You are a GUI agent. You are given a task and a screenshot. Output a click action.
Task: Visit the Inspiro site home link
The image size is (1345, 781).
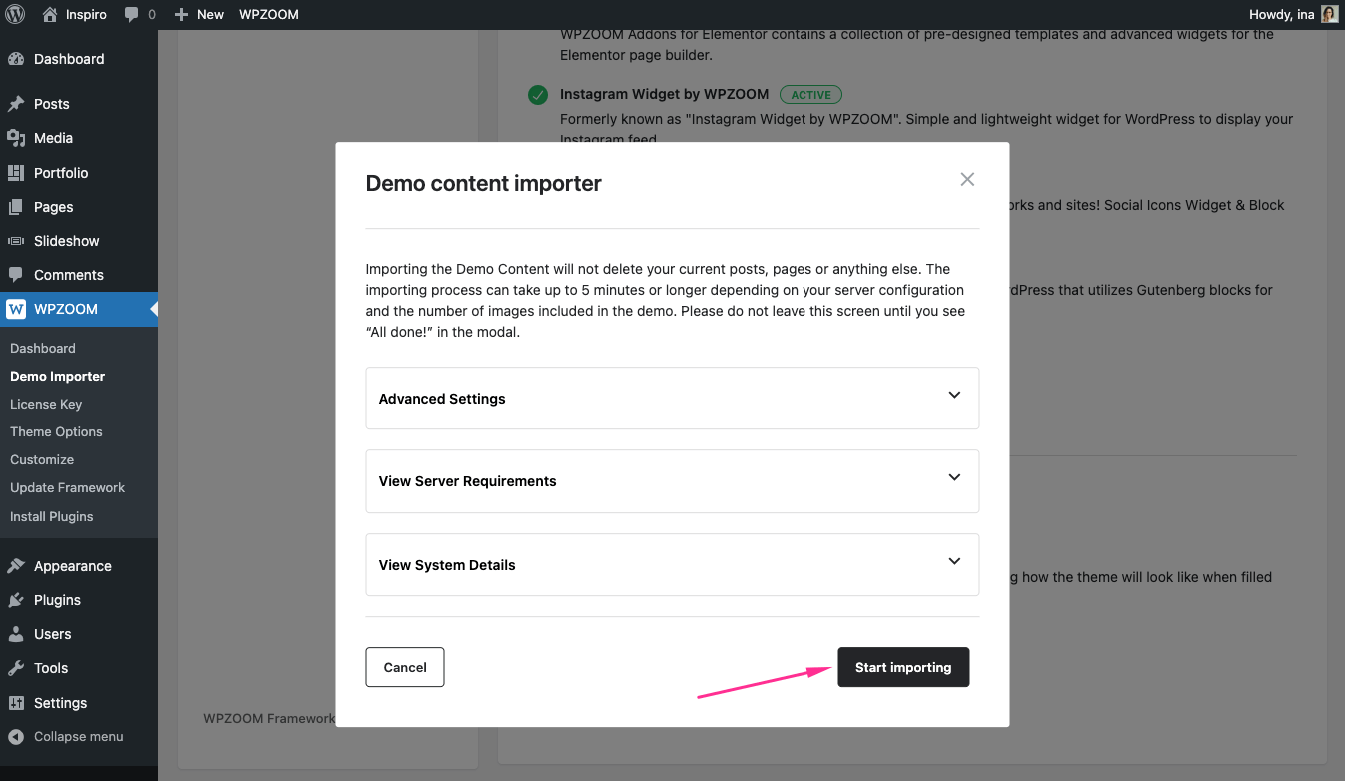74,14
